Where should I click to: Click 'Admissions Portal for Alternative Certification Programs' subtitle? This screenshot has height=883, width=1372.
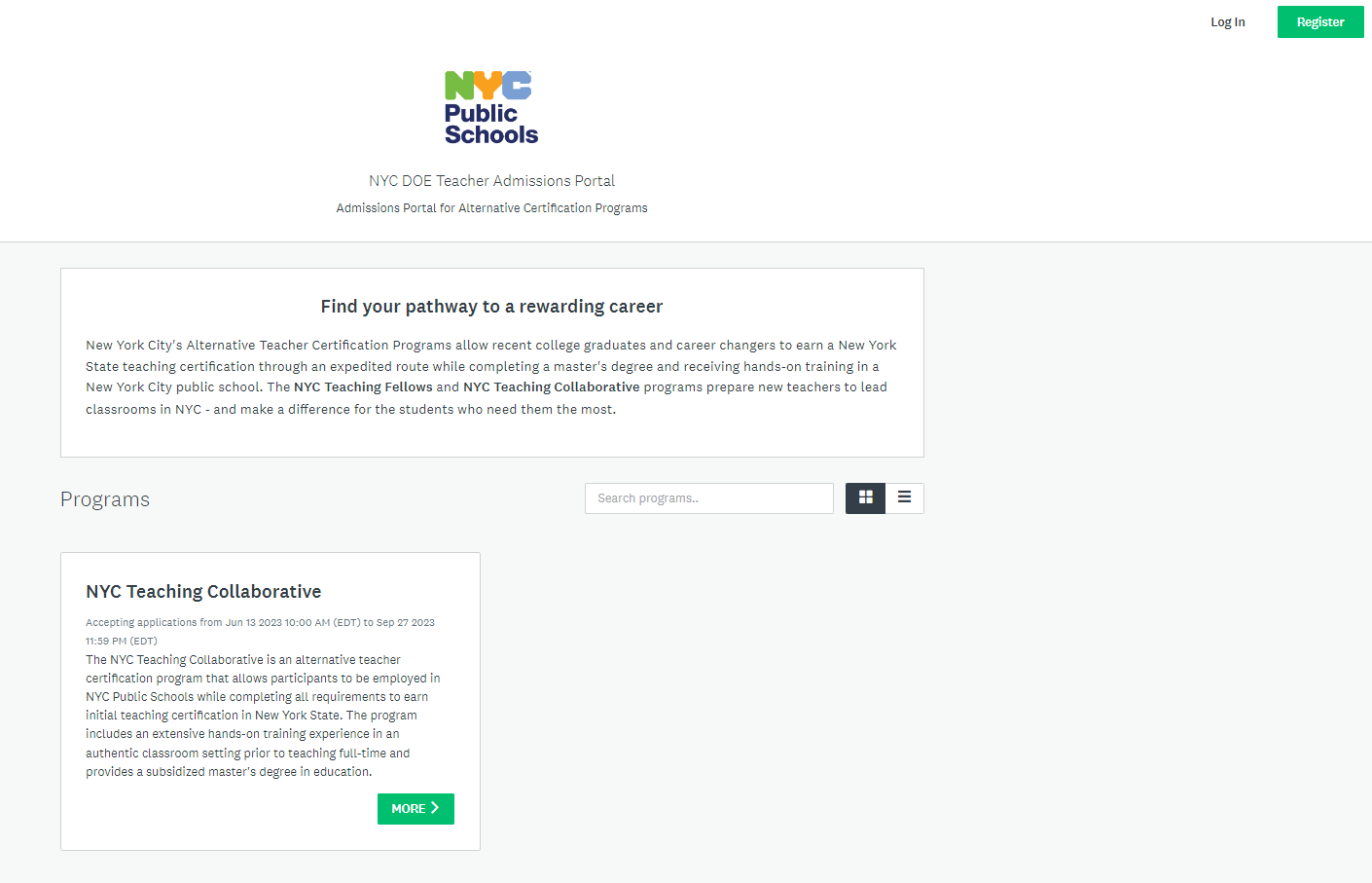pyautogui.click(x=491, y=208)
